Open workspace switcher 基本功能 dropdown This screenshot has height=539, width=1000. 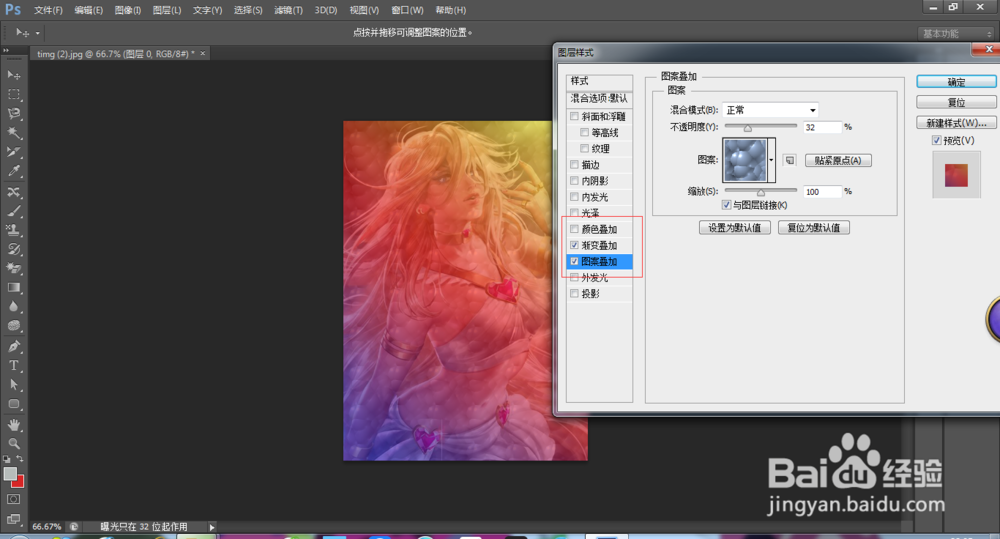point(958,33)
